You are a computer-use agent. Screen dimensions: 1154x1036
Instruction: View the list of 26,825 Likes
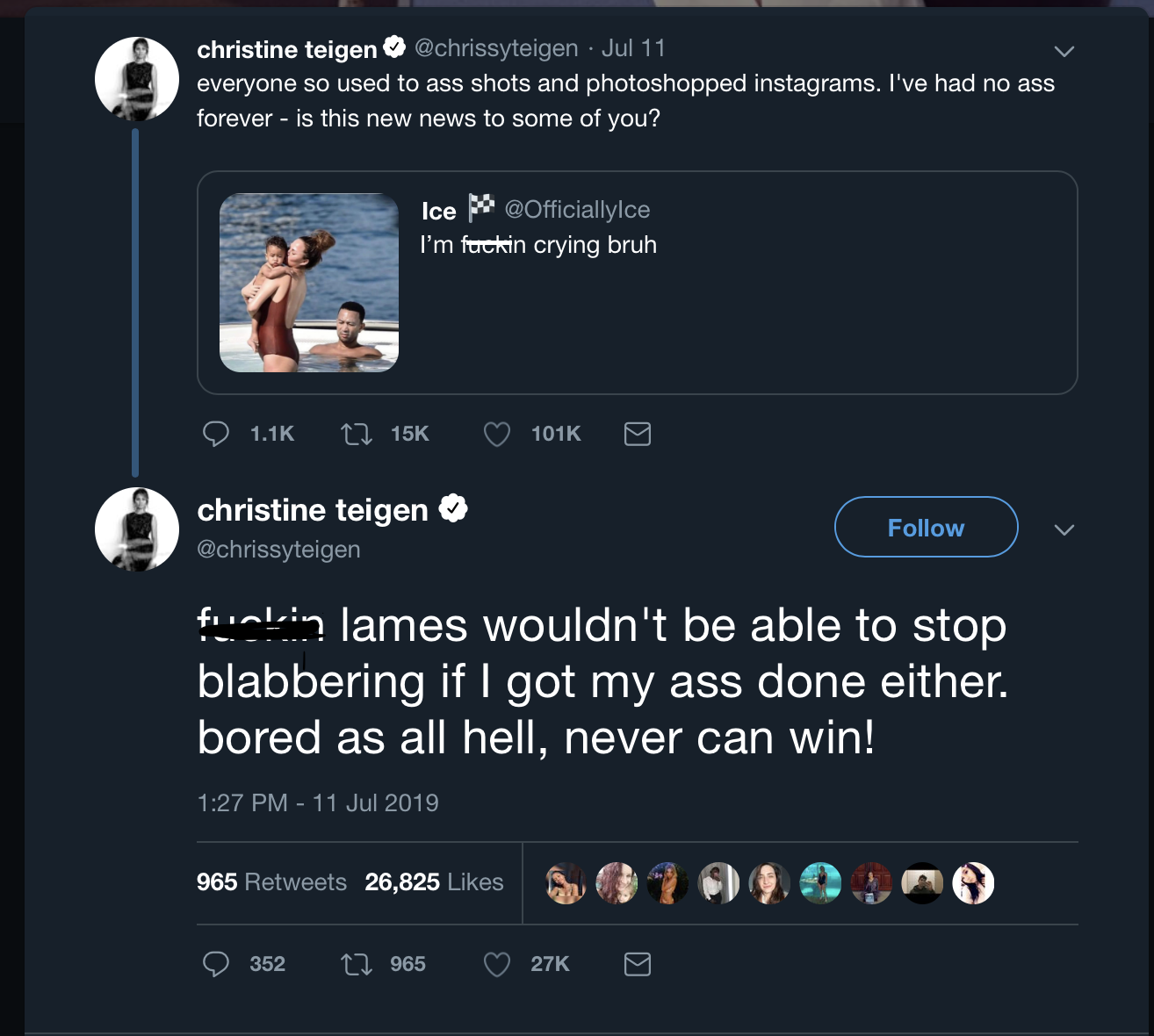[x=434, y=882]
